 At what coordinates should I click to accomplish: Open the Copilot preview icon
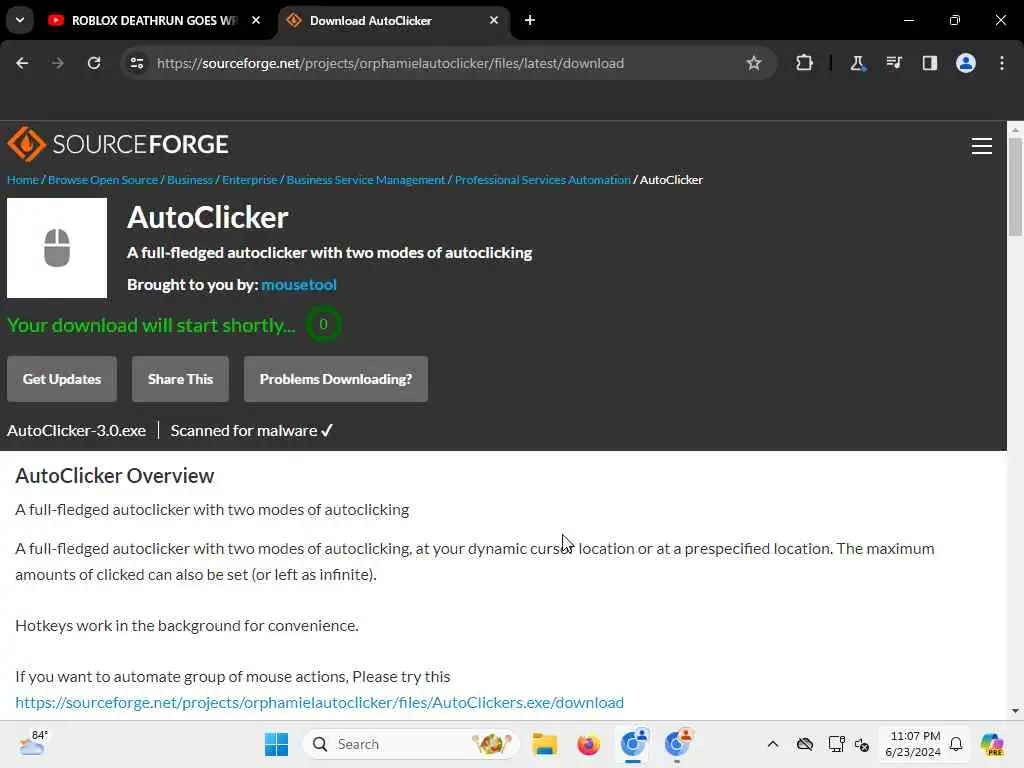[992, 744]
